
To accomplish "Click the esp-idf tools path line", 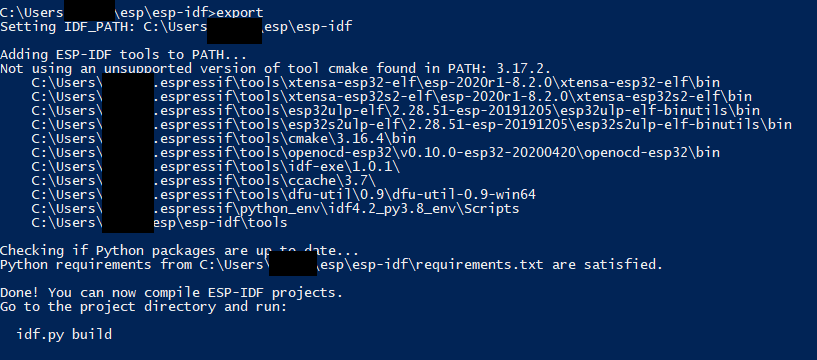I will [159, 223].
